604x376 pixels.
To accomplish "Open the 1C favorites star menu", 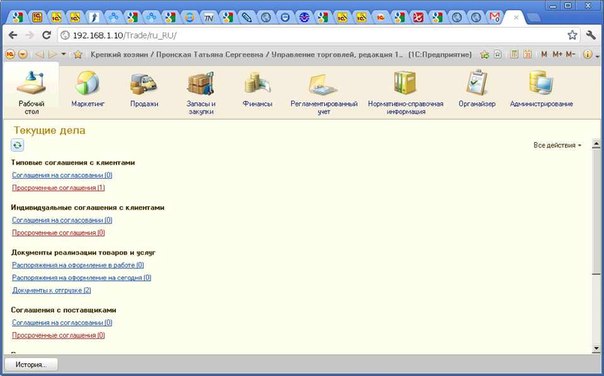I will (78, 55).
